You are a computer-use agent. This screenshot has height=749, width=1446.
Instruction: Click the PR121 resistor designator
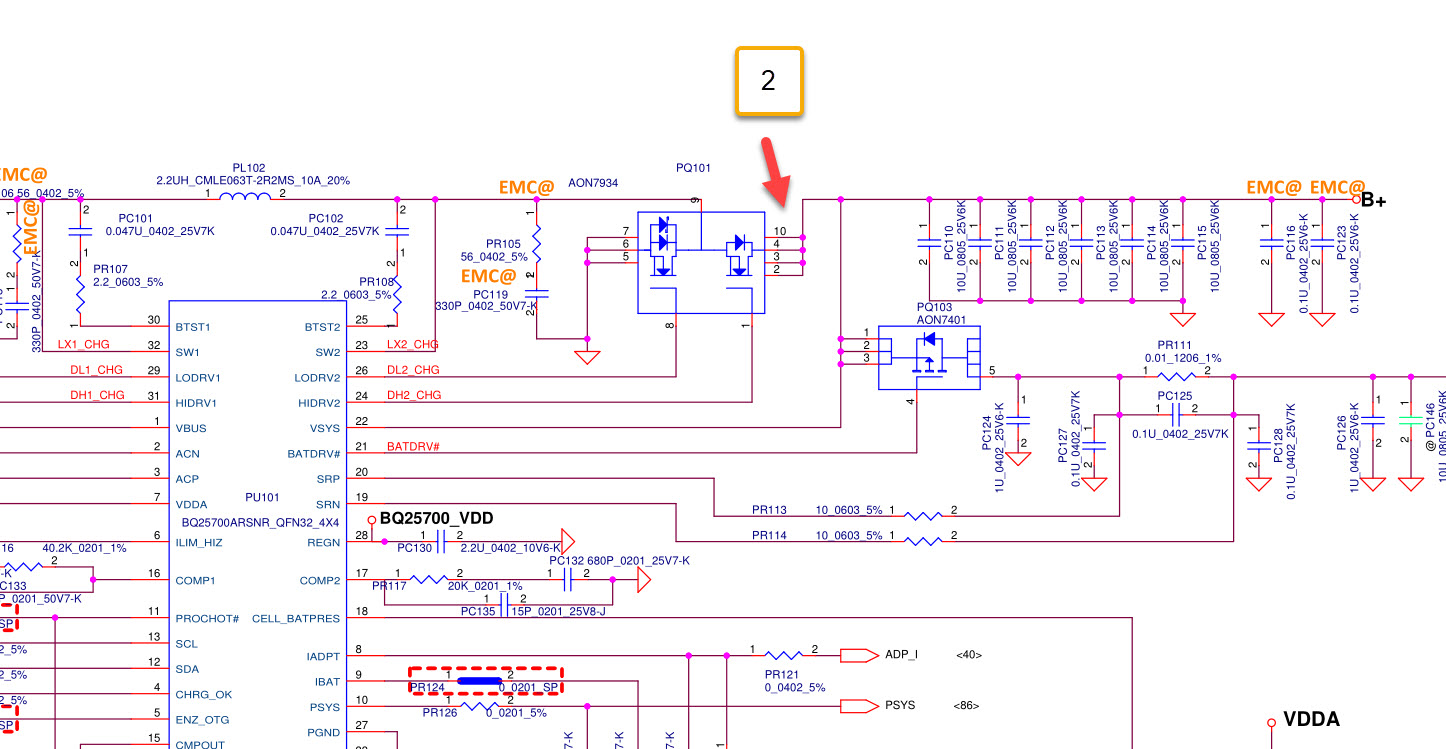coord(780,675)
